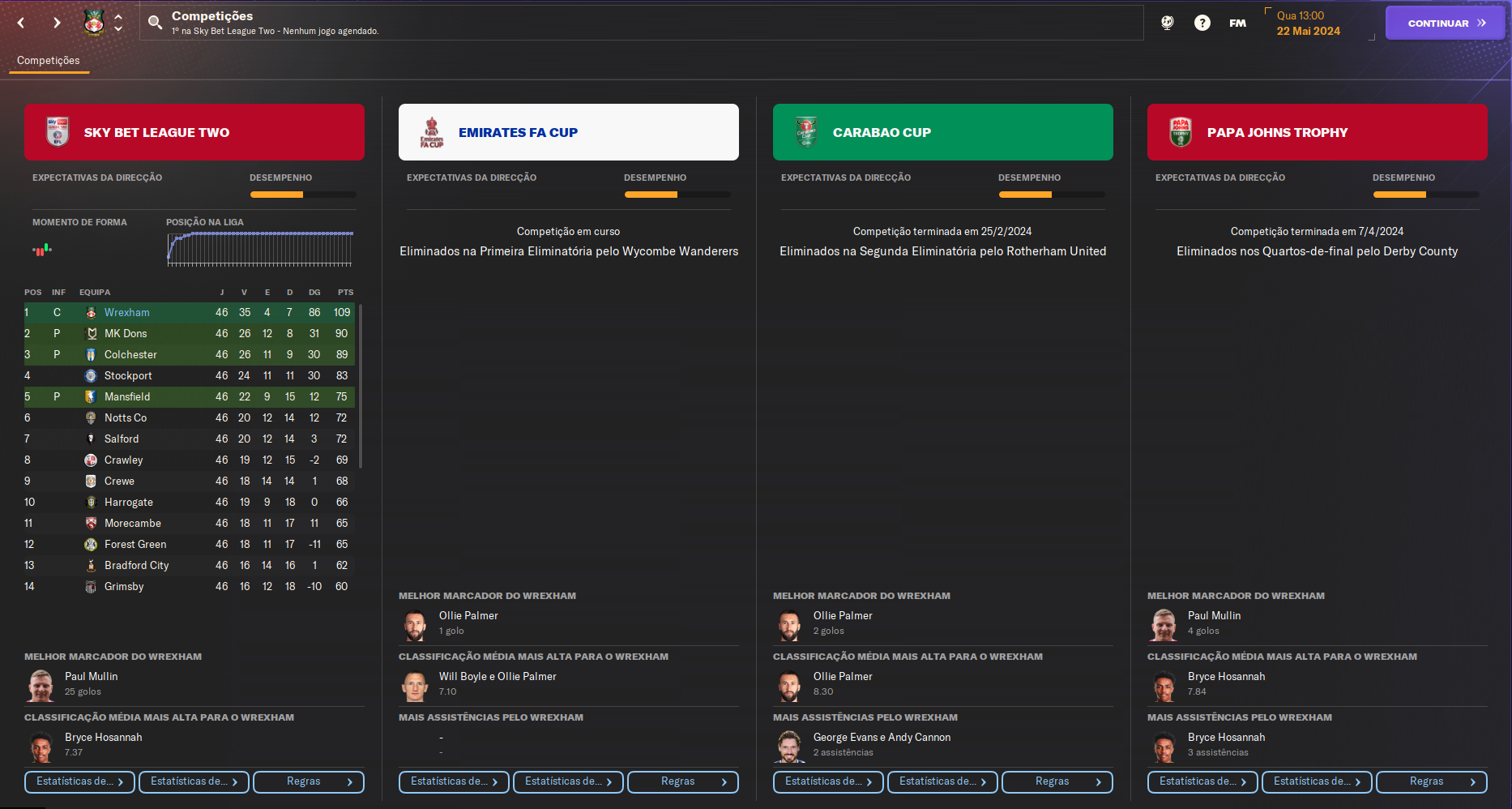Click the Sky Bet League Two logo
This screenshot has height=809, width=1512.
click(58, 132)
